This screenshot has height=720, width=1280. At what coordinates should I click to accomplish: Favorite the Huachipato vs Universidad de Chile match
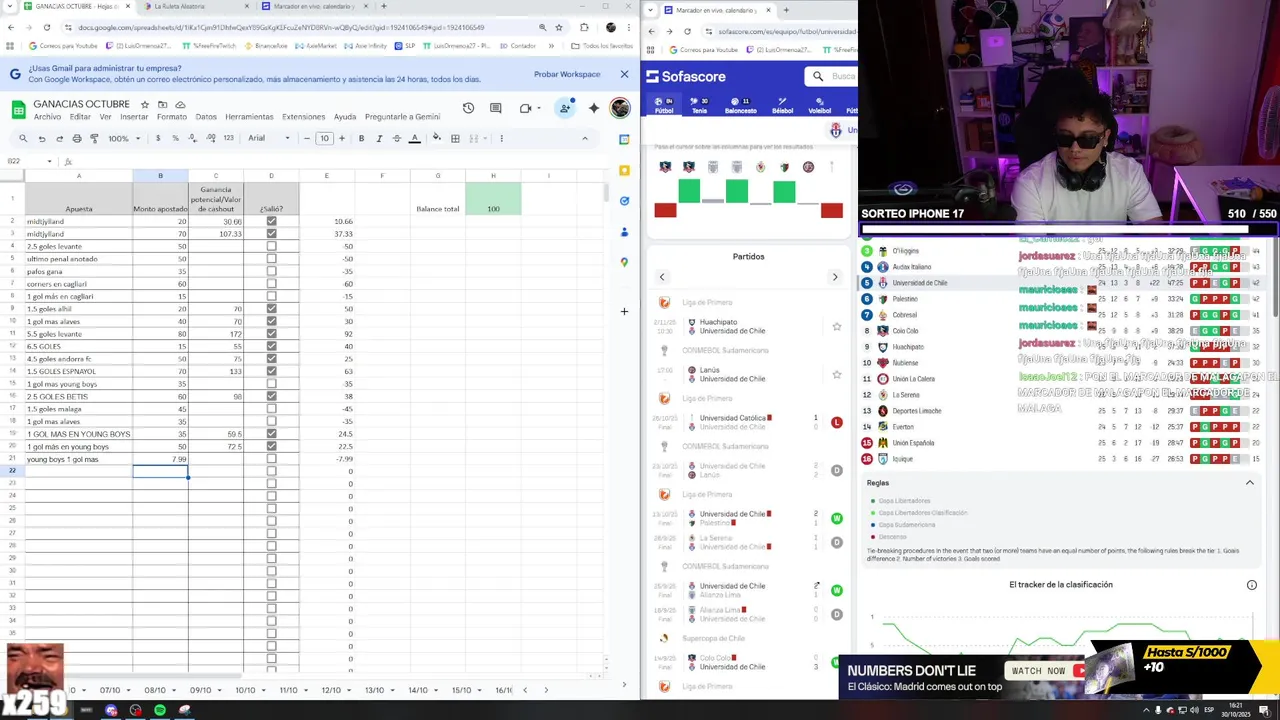click(x=837, y=327)
